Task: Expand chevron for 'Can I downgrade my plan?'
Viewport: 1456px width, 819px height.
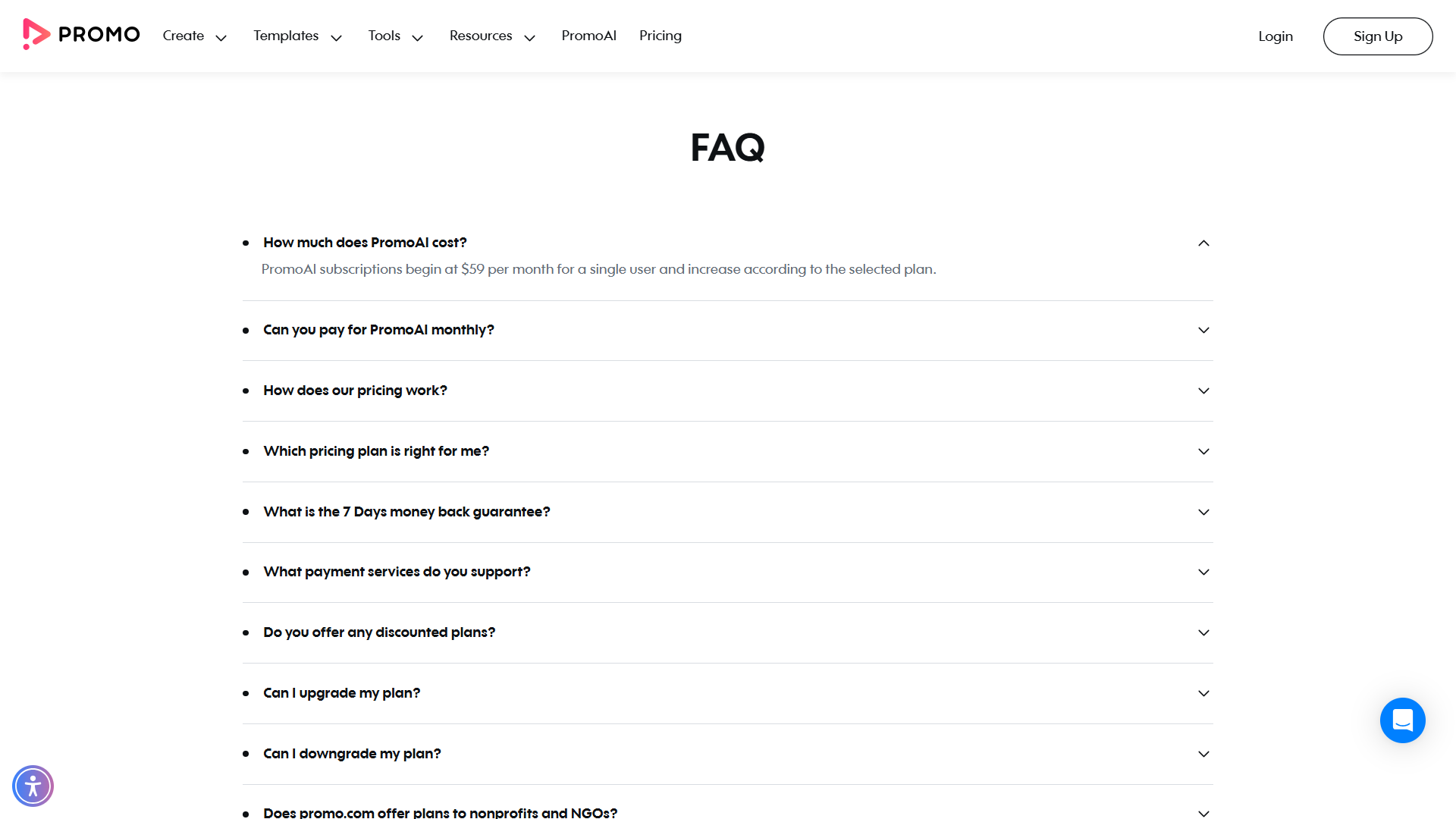Action: (1203, 755)
